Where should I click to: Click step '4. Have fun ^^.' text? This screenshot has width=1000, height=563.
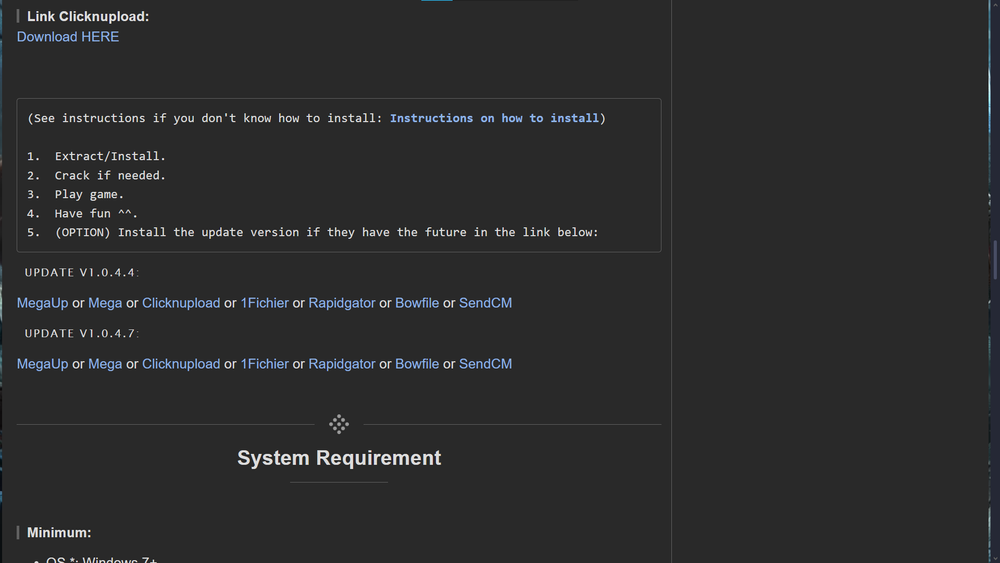coord(82,214)
